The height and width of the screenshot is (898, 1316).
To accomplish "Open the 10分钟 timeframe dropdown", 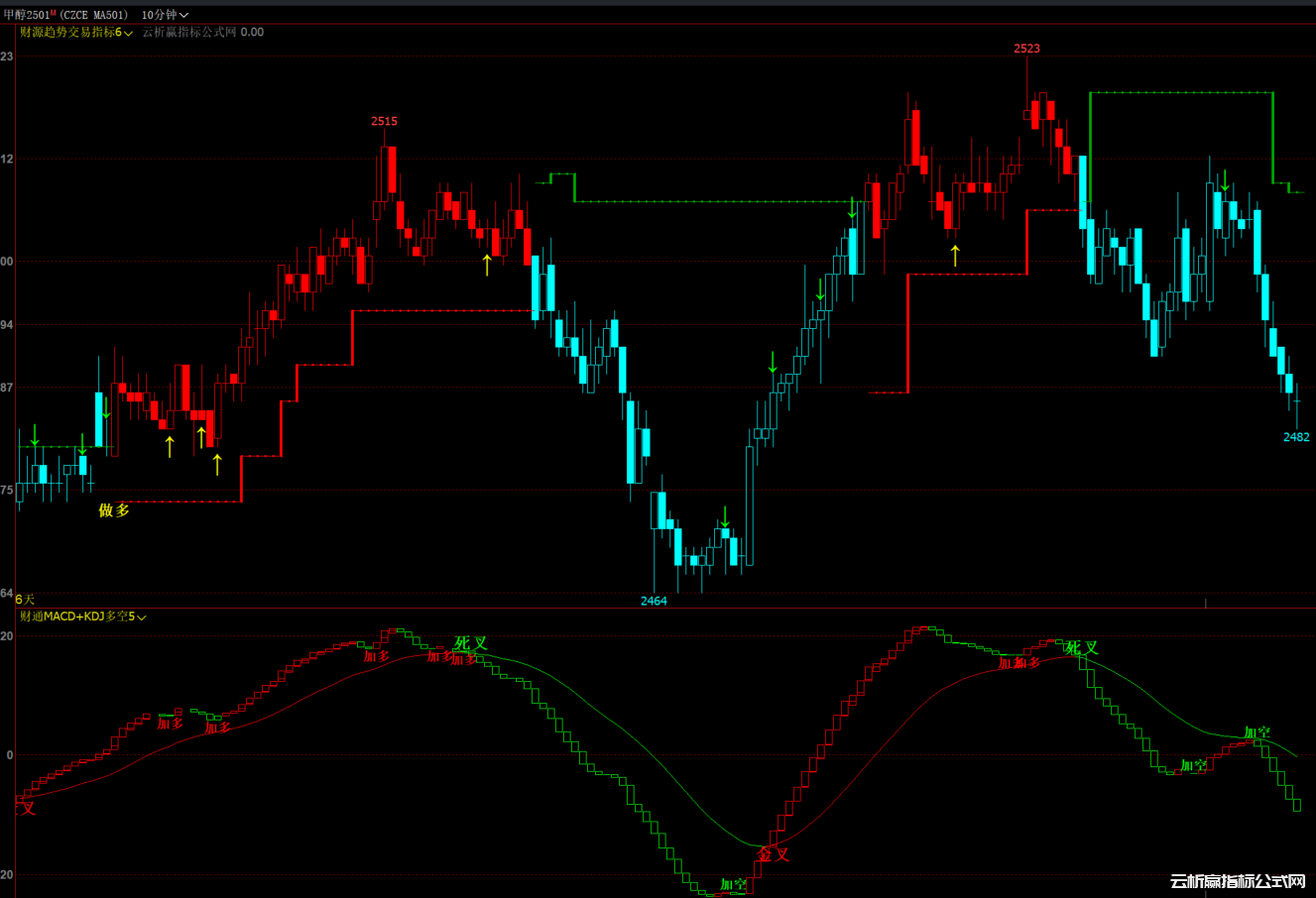I will pos(165,15).
